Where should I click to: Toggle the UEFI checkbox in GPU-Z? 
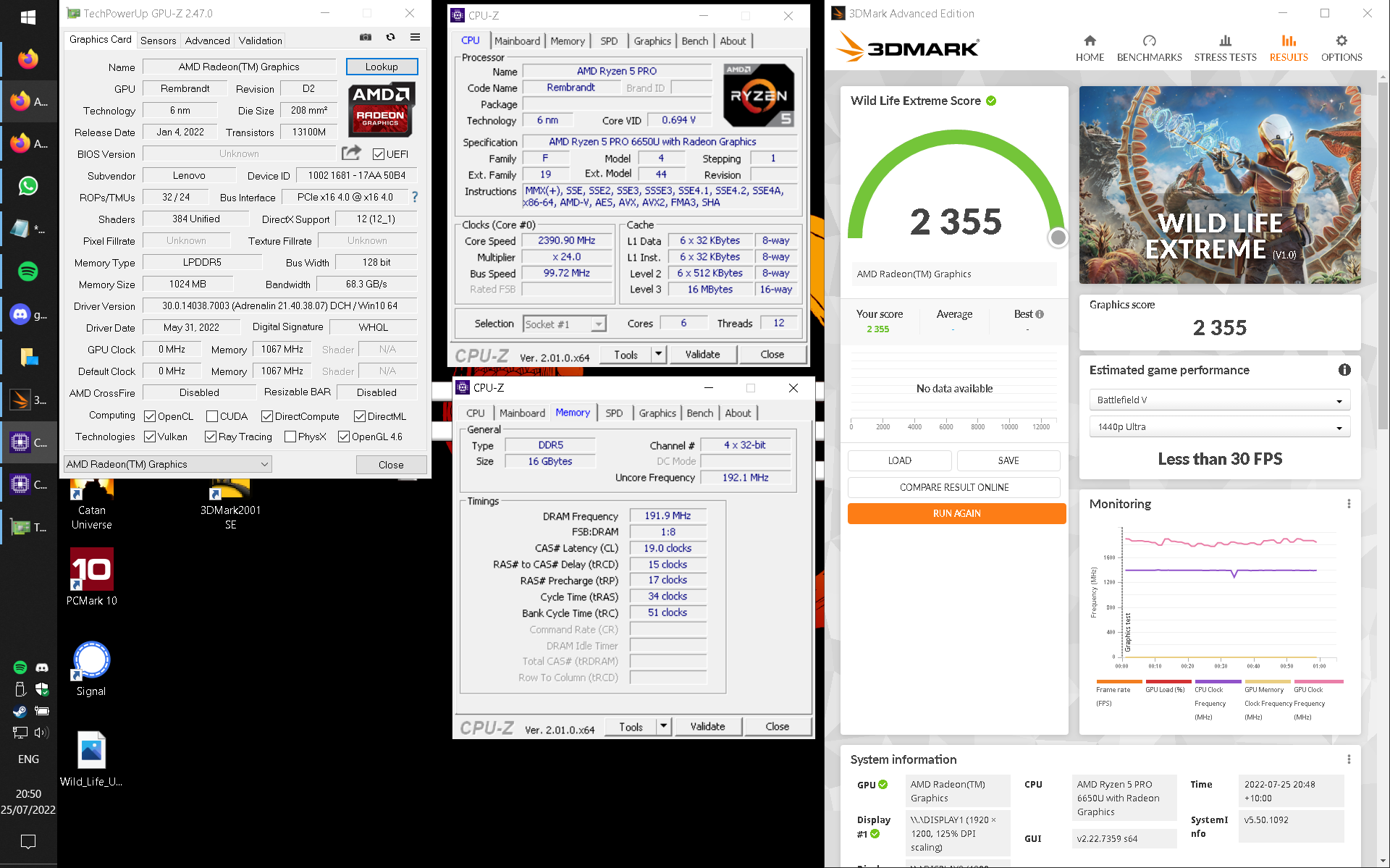point(379,154)
